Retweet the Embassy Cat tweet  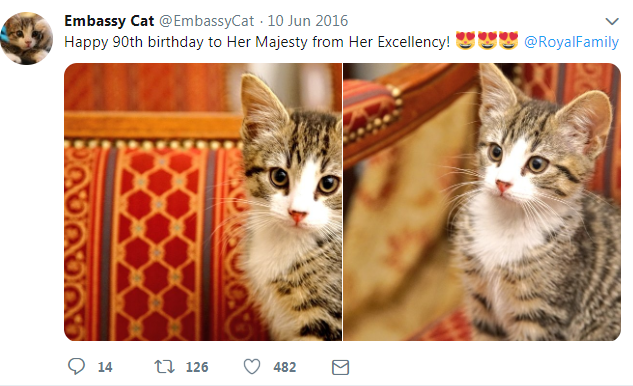[x=164, y=367]
